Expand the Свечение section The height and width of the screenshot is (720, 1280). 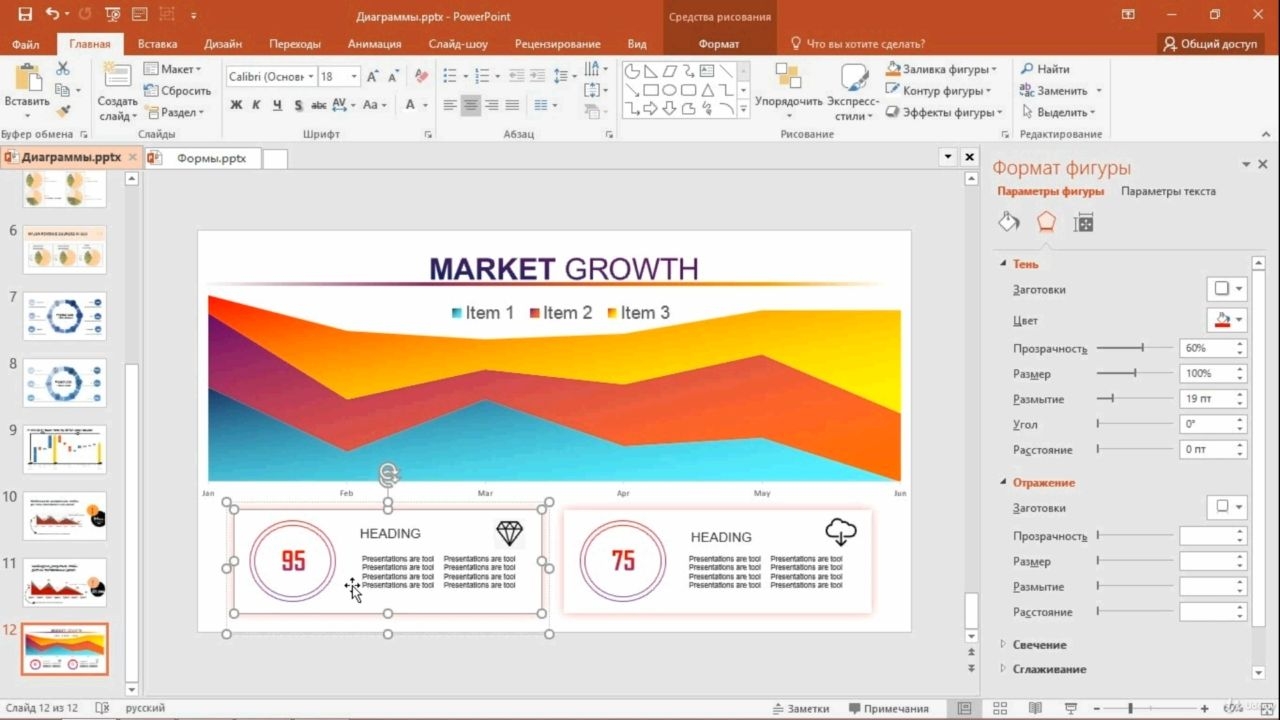point(1039,645)
